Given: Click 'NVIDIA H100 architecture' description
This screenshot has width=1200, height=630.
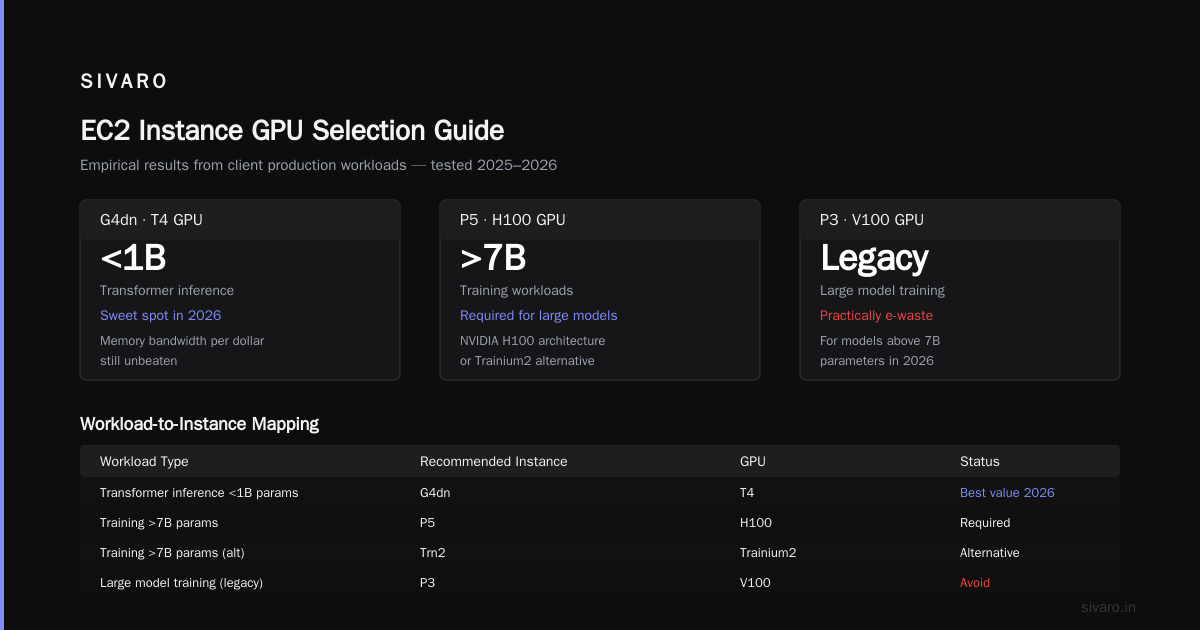Looking at the screenshot, I should (533, 341).
